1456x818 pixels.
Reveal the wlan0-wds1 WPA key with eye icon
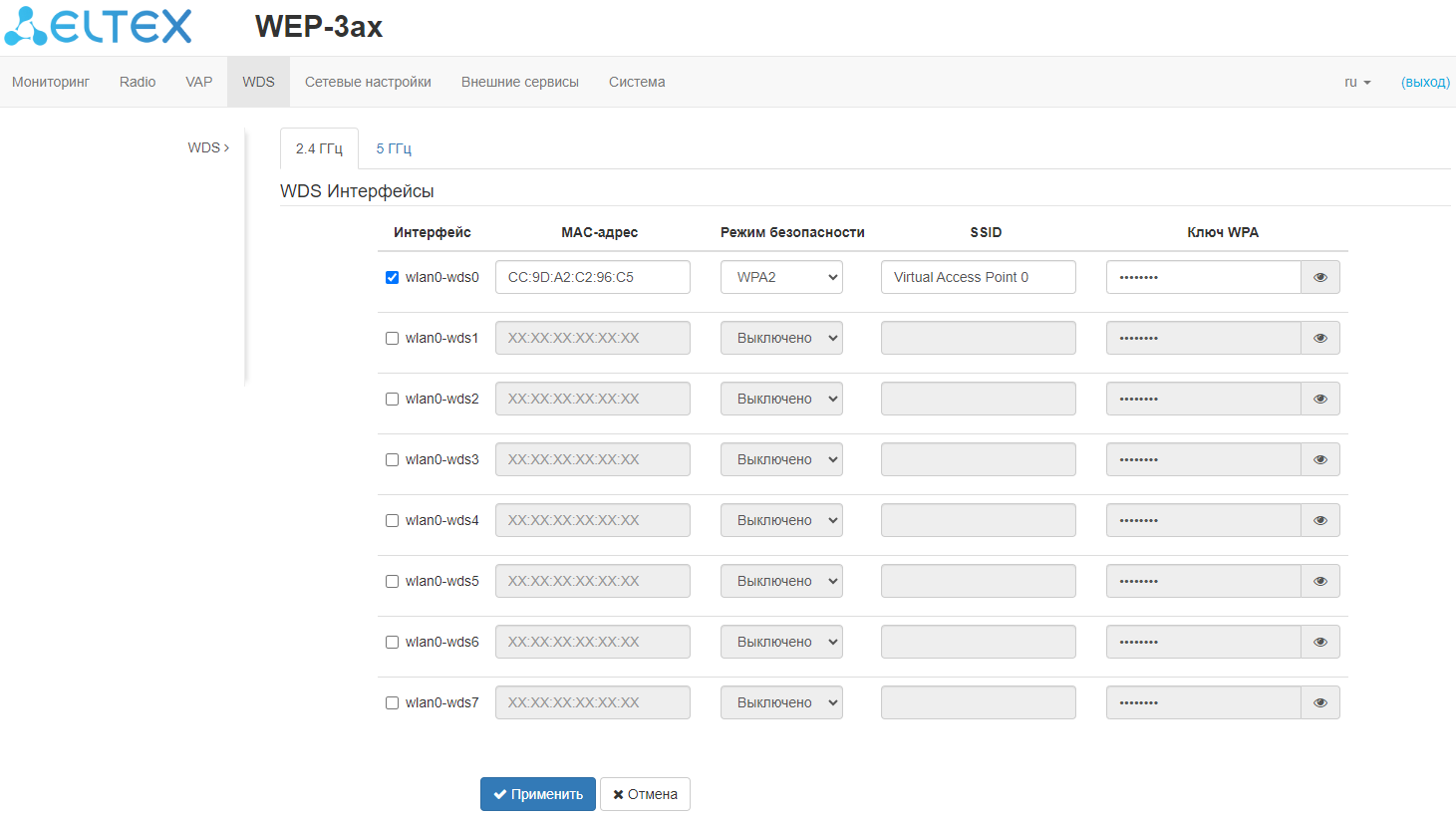[1319, 338]
